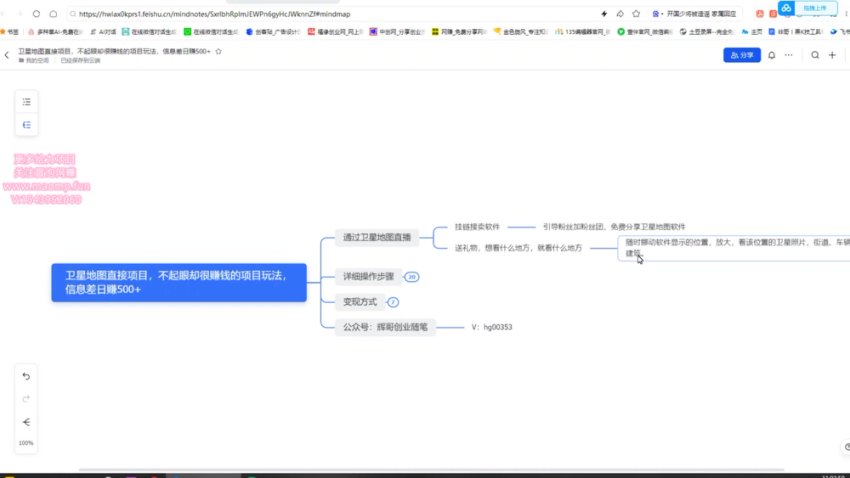Open 我的空间 breadcrumb link

click(x=37, y=61)
